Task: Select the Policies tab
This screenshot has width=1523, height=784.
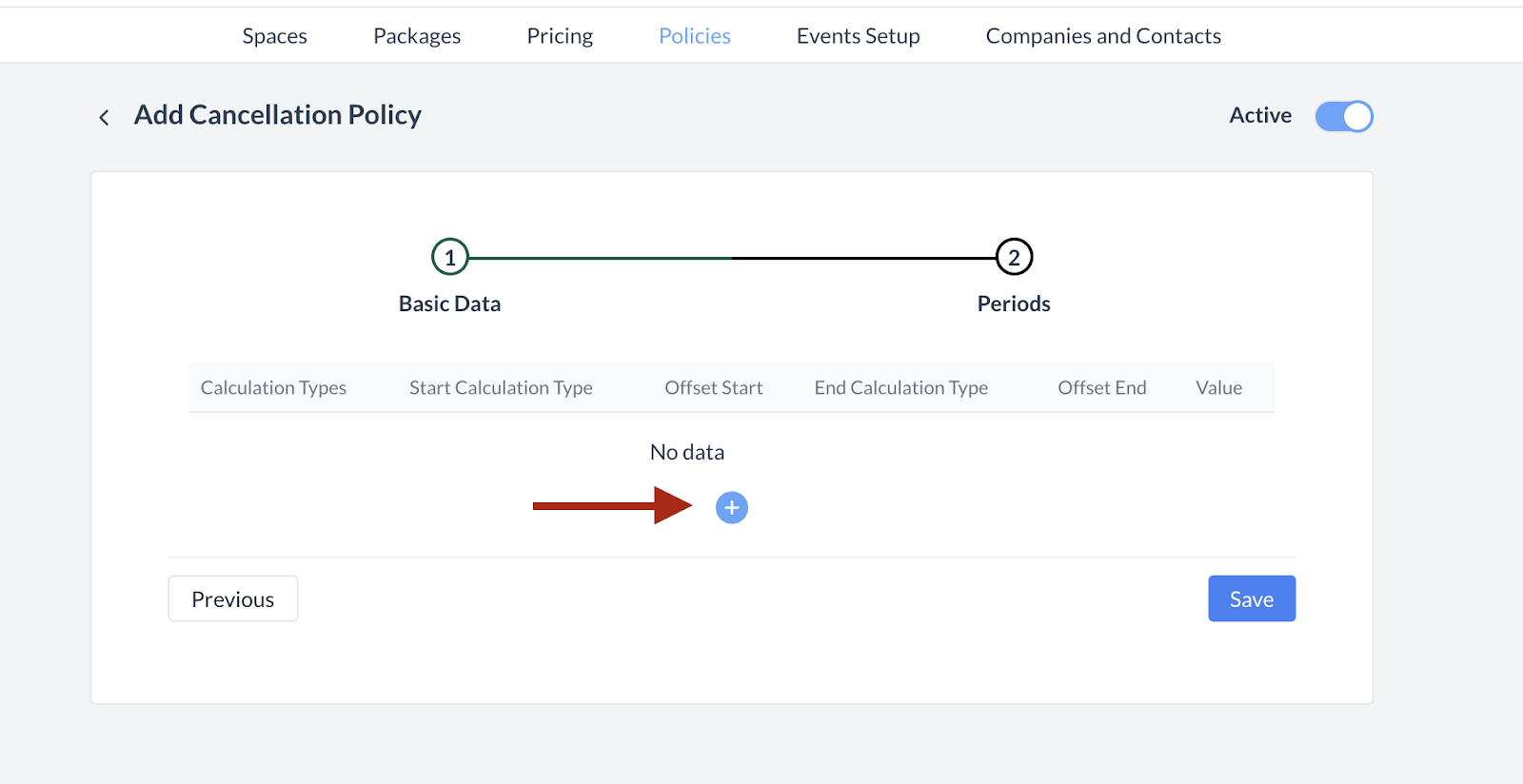Action: 695,36
